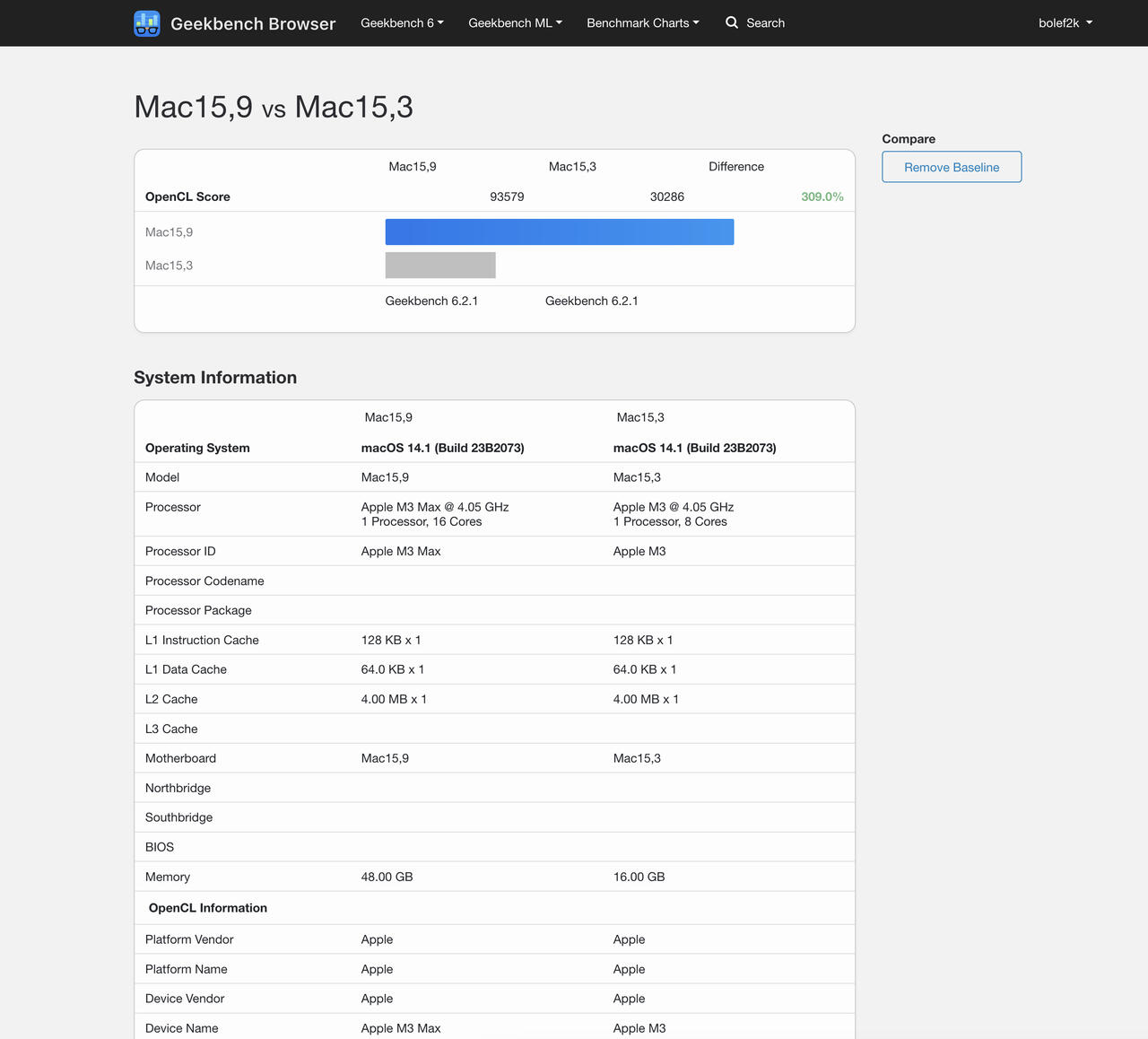1148x1039 pixels.
Task: Click the magnifying glass search icon
Action: coord(732,22)
